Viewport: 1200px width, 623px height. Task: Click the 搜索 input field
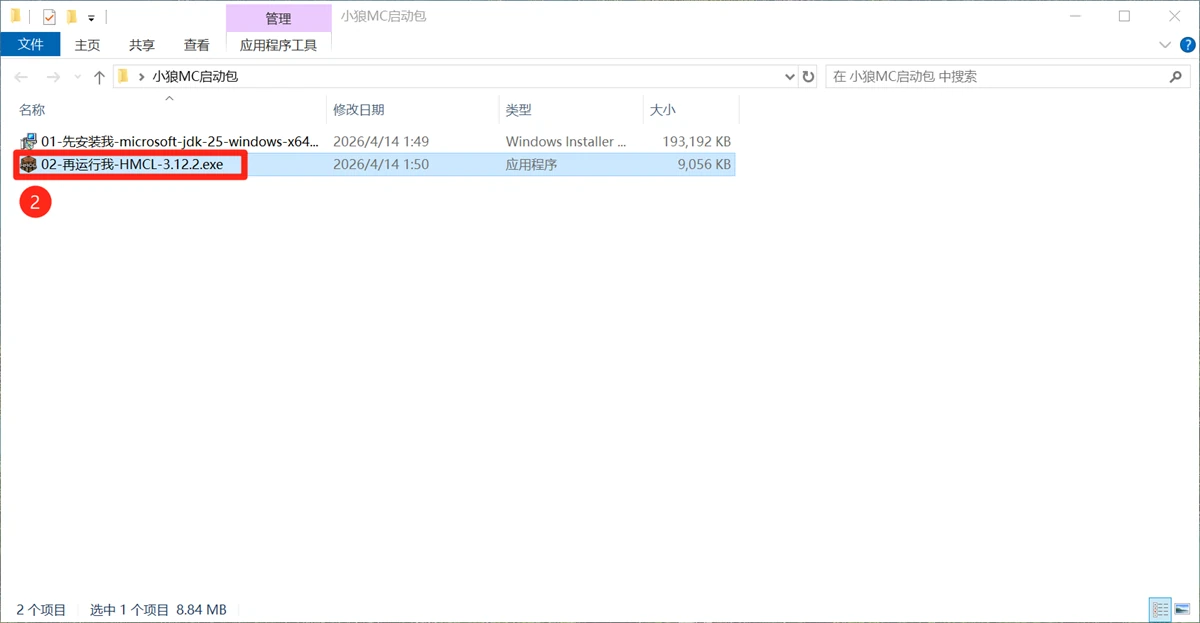pos(995,77)
